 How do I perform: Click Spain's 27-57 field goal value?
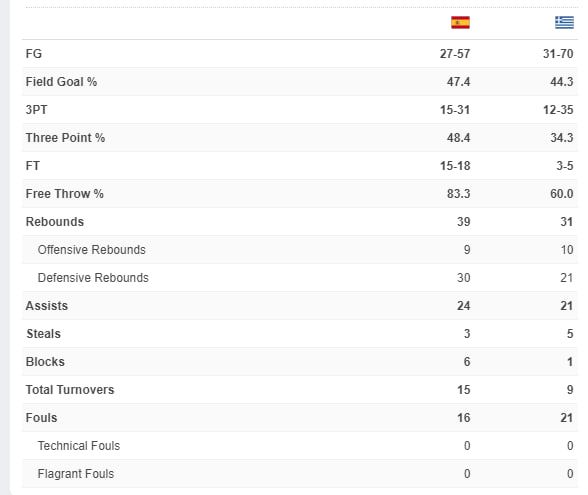(455, 54)
